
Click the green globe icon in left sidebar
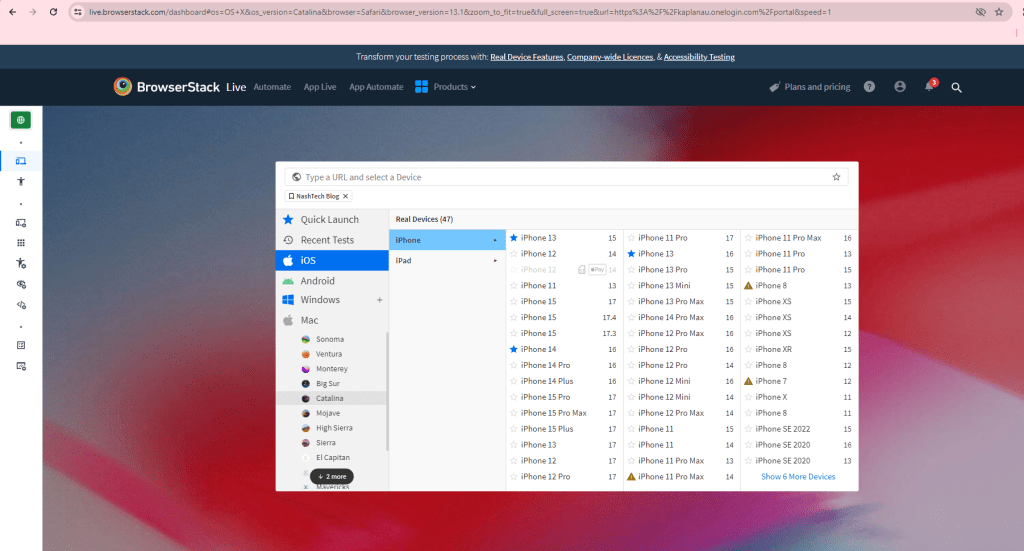[20, 120]
